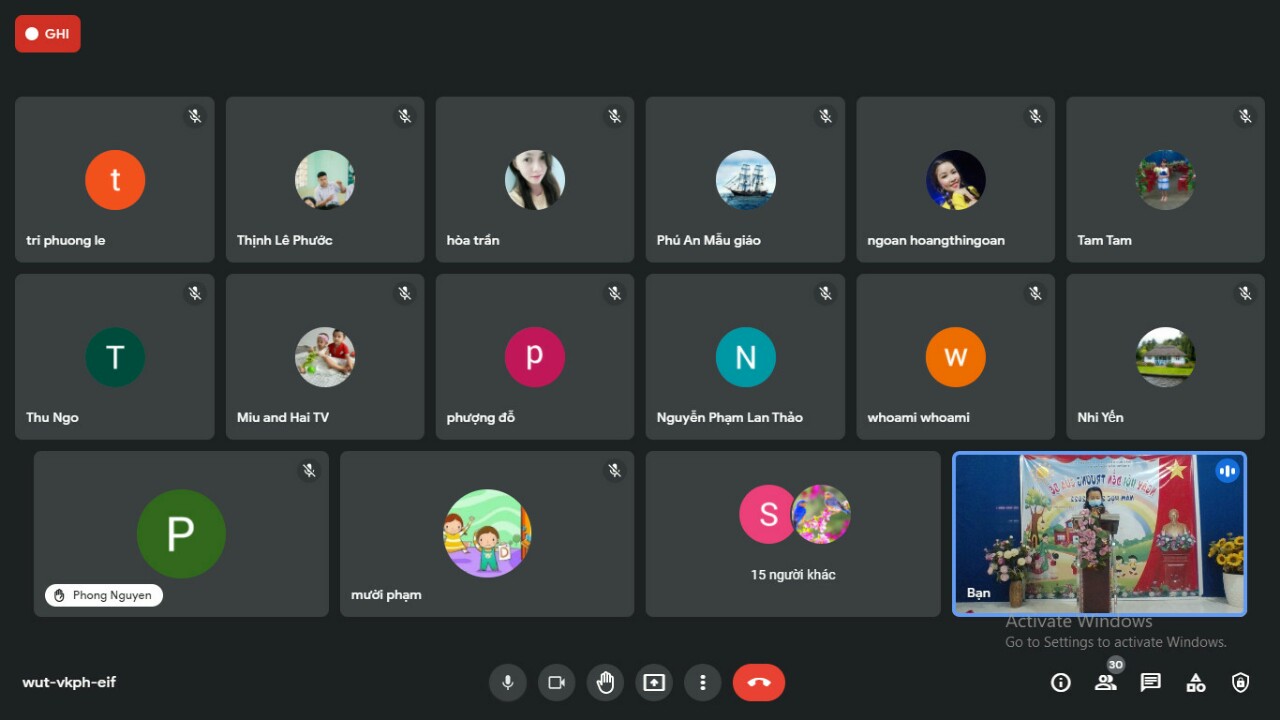Show the participants list icon

1105,682
